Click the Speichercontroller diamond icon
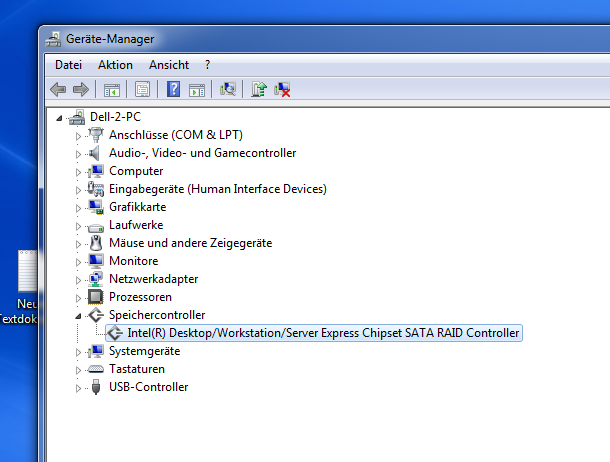 pyautogui.click(x=96, y=315)
